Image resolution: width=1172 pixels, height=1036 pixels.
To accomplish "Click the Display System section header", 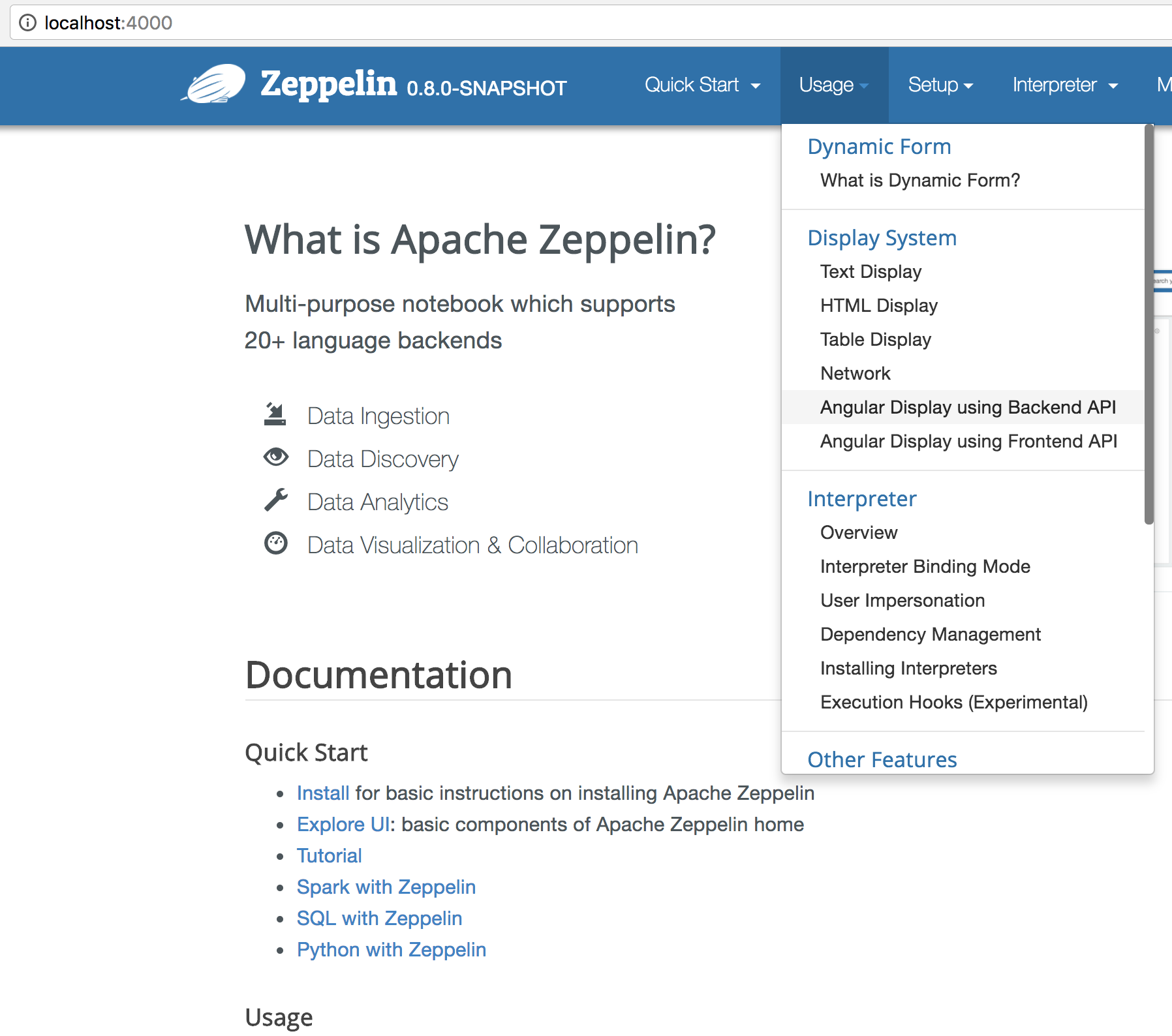I will pyautogui.click(x=882, y=238).
